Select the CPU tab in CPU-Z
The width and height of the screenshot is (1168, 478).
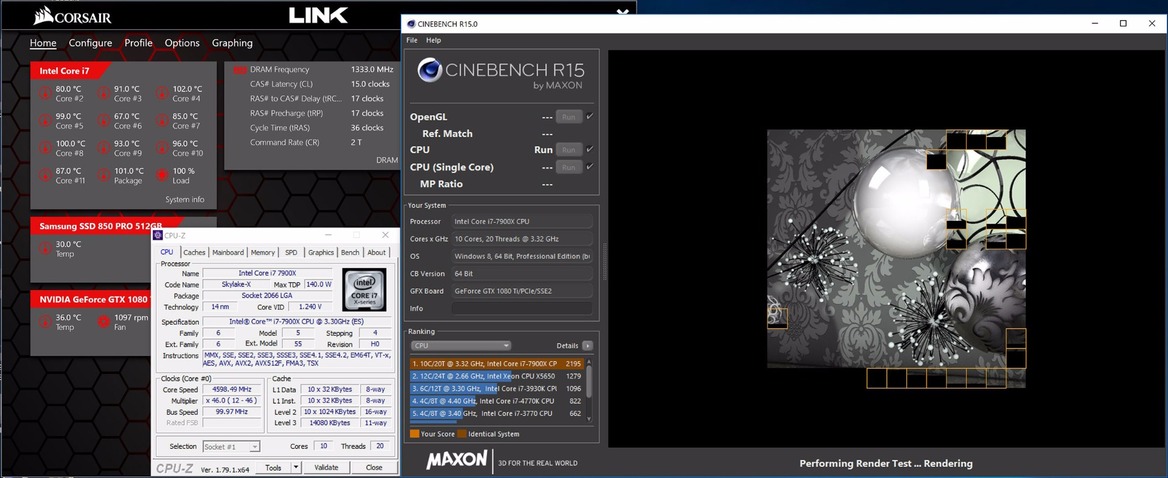(x=167, y=252)
